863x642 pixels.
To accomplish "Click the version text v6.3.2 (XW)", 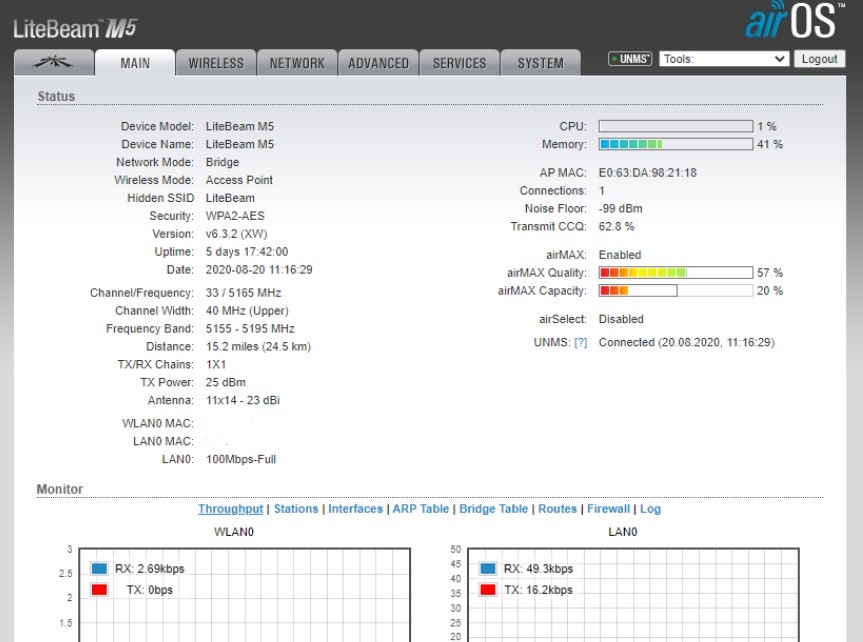I will pos(237,234).
